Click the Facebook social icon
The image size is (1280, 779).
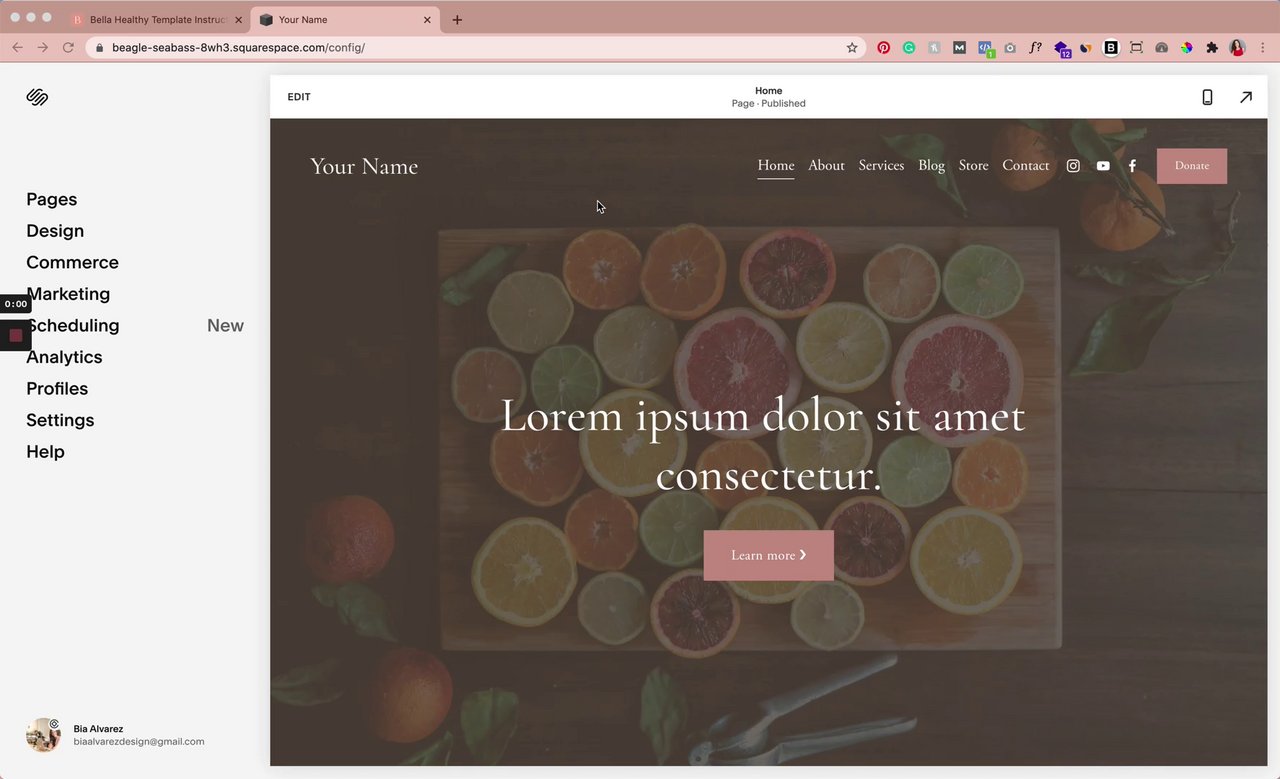(x=1132, y=166)
